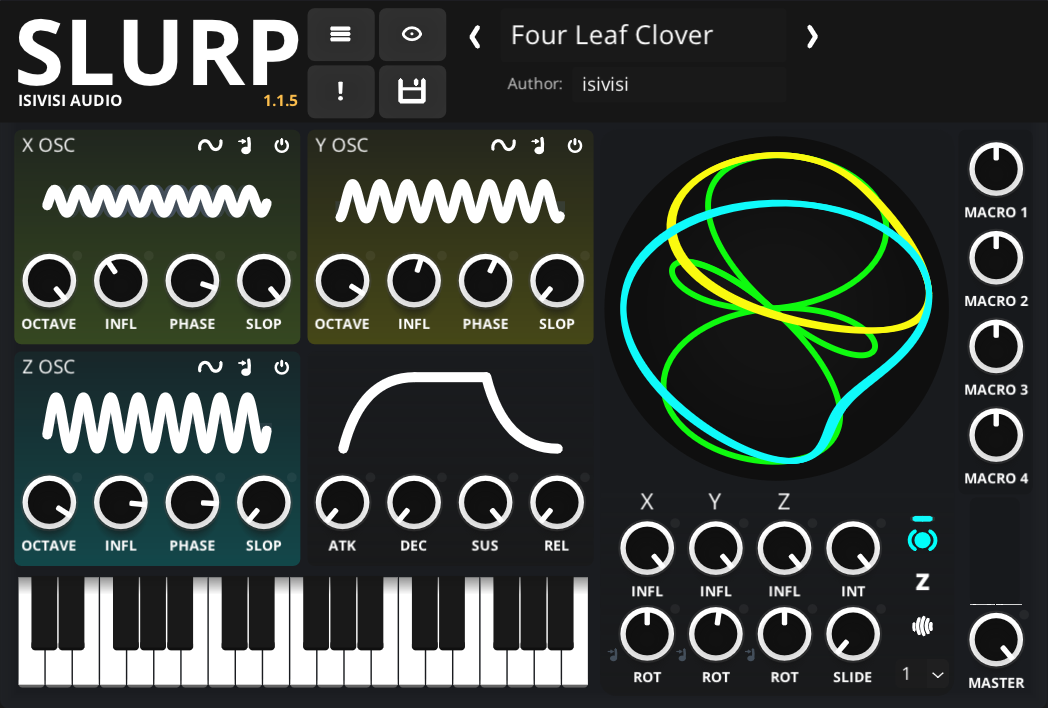Click Z OSC PHASE knob
The width and height of the screenshot is (1048, 708).
[x=192, y=503]
